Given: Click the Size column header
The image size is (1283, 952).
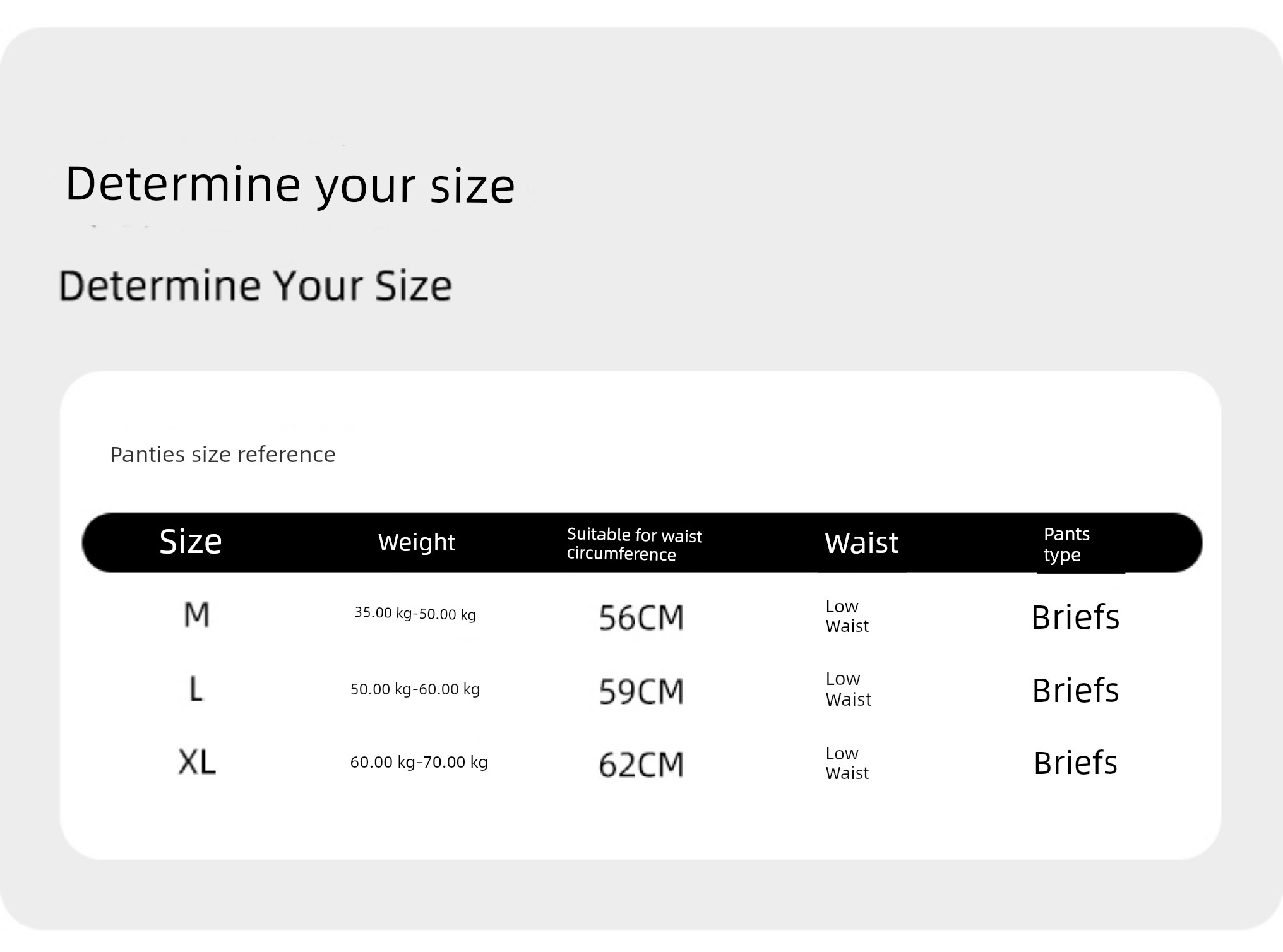Looking at the screenshot, I should tap(190, 542).
